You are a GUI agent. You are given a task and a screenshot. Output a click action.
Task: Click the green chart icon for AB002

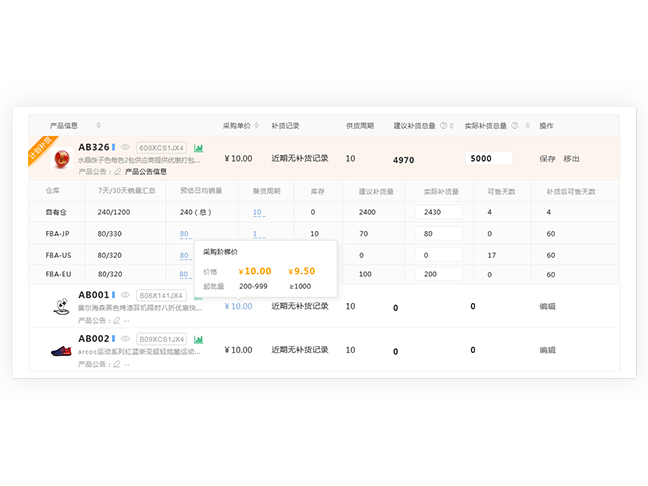click(198, 340)
